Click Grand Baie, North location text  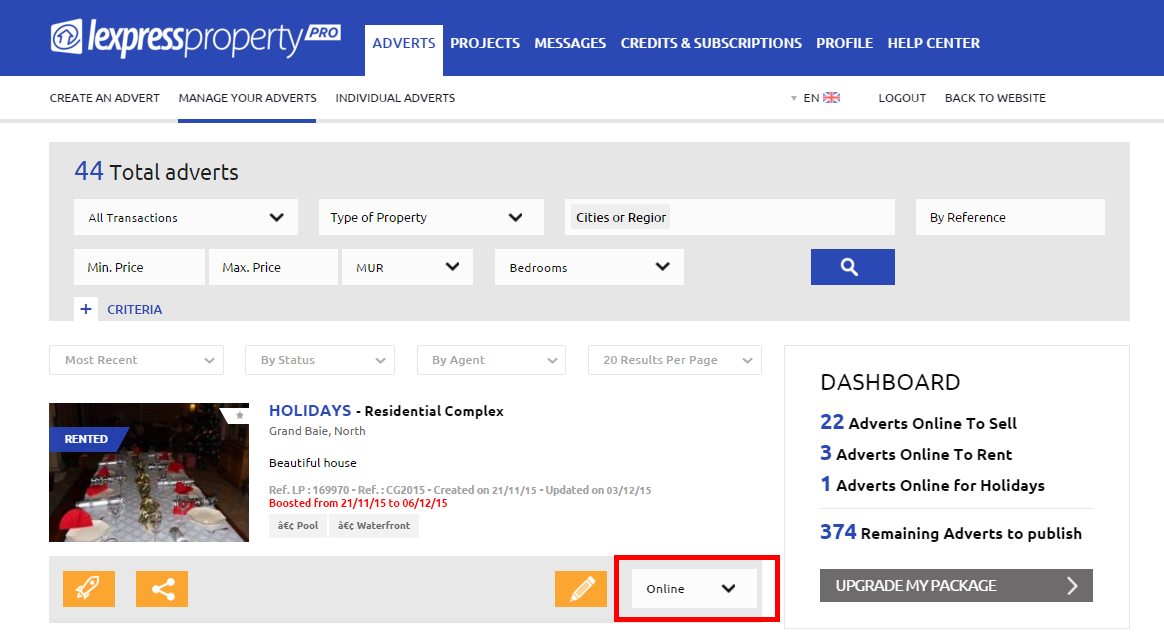[317, 431]
